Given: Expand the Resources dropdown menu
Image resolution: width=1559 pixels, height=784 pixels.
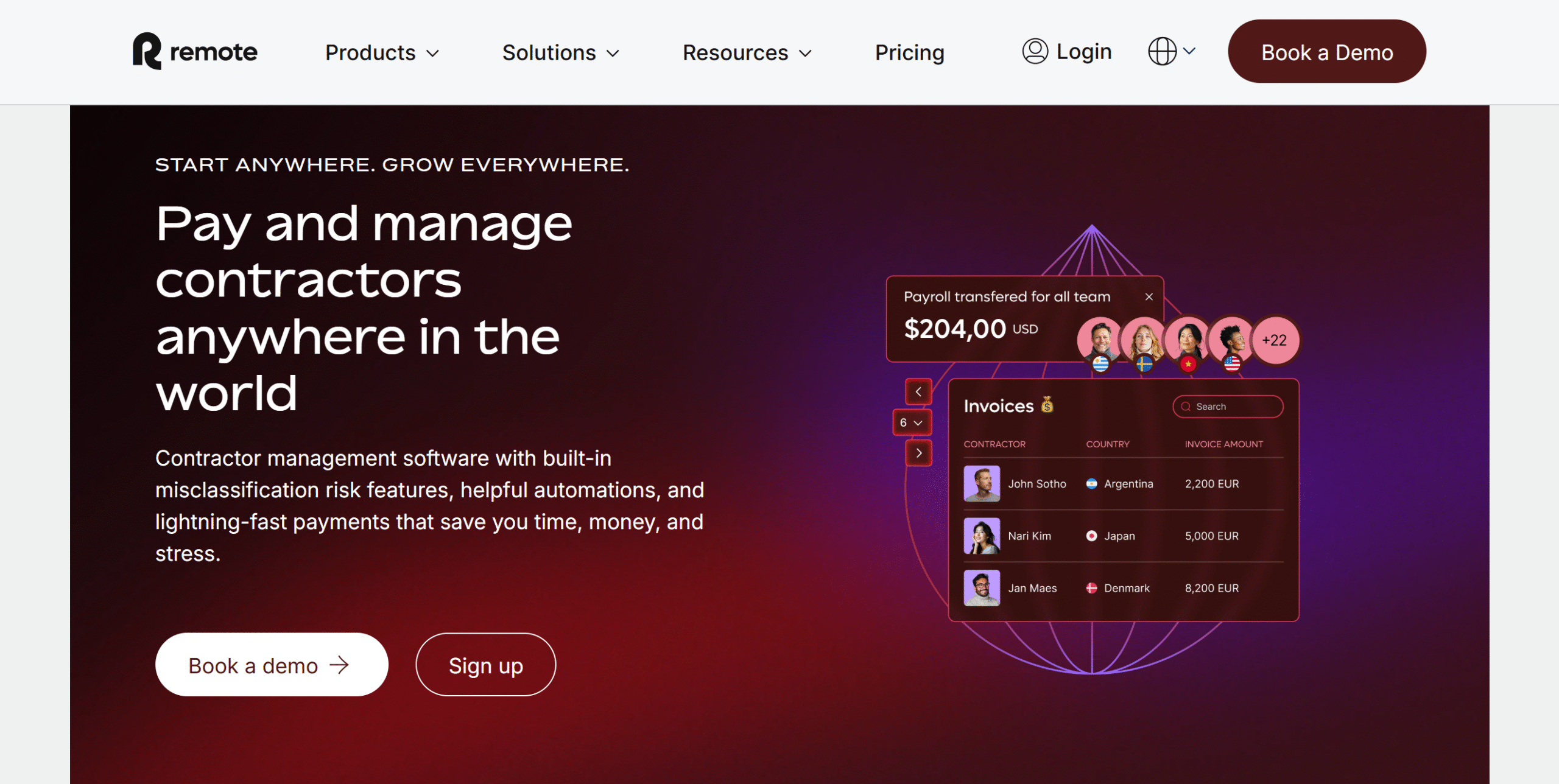Looking at the screenshot, I should [747, 52].
